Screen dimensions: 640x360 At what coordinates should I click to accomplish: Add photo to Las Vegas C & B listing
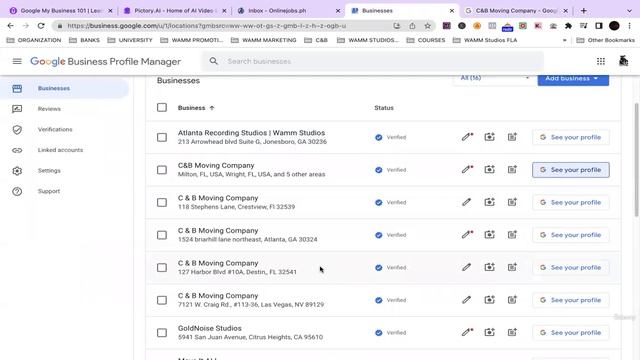[489, 300]
